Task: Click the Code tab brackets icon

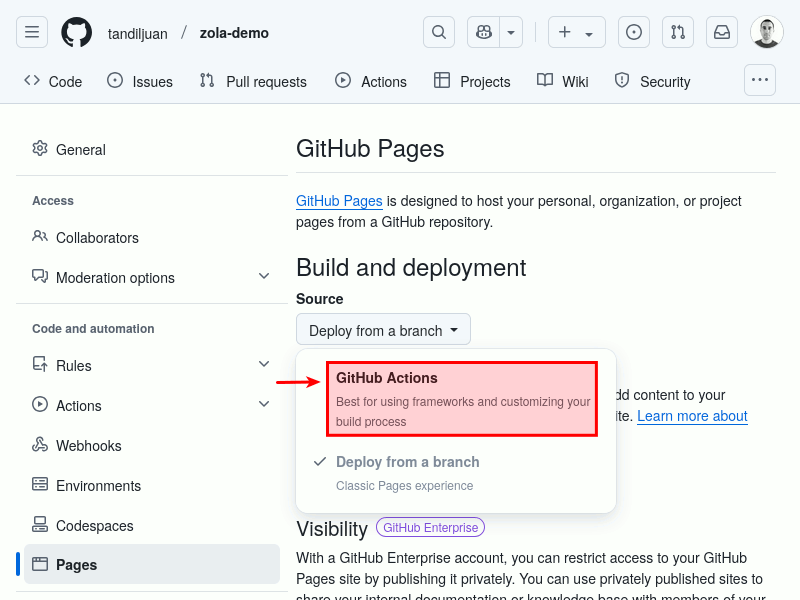Action: (32, 81)
